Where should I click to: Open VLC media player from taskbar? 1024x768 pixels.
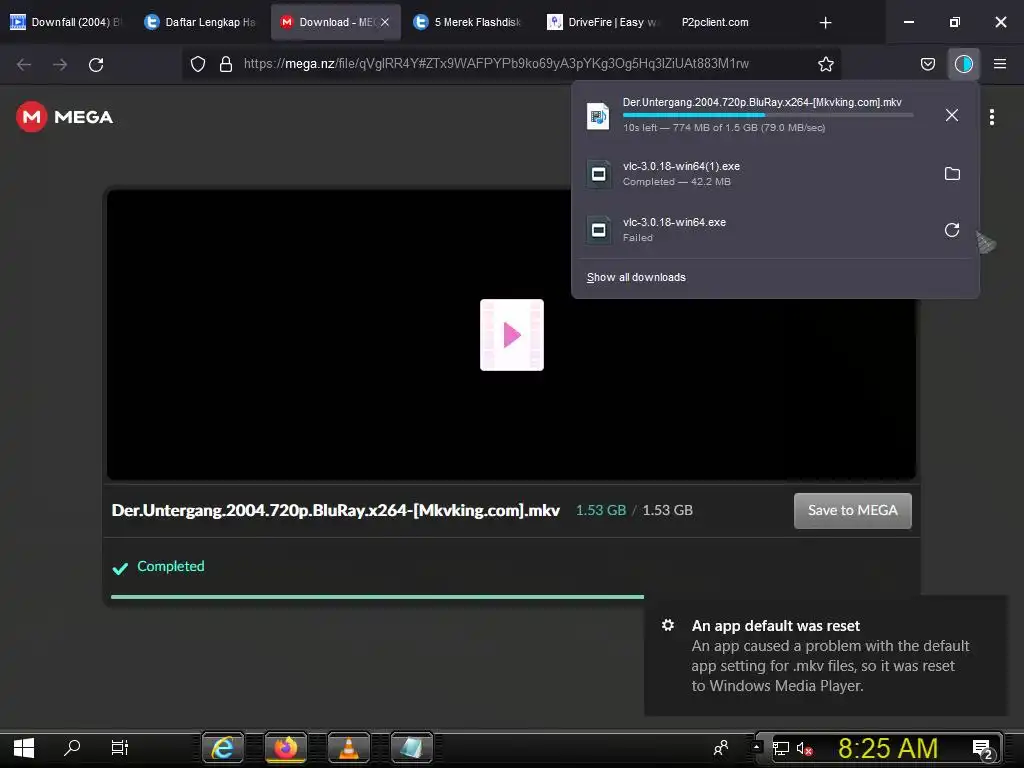tap(349, 748)
